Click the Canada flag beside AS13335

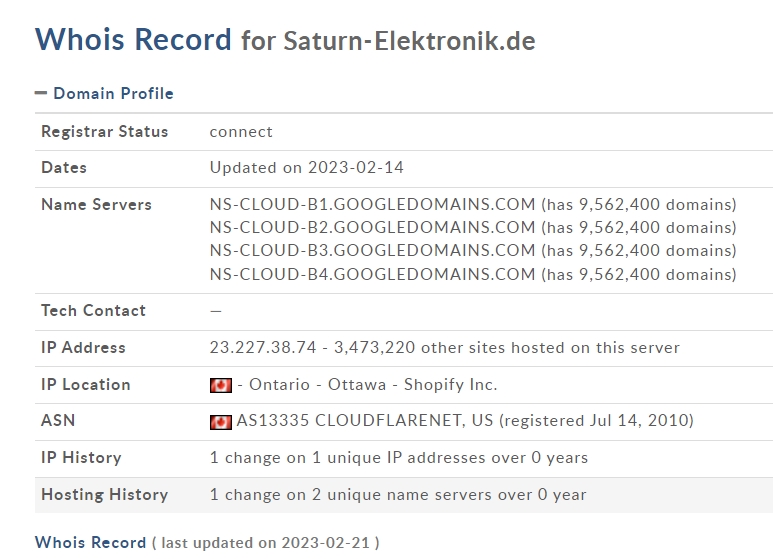click(x=220, y=422)
